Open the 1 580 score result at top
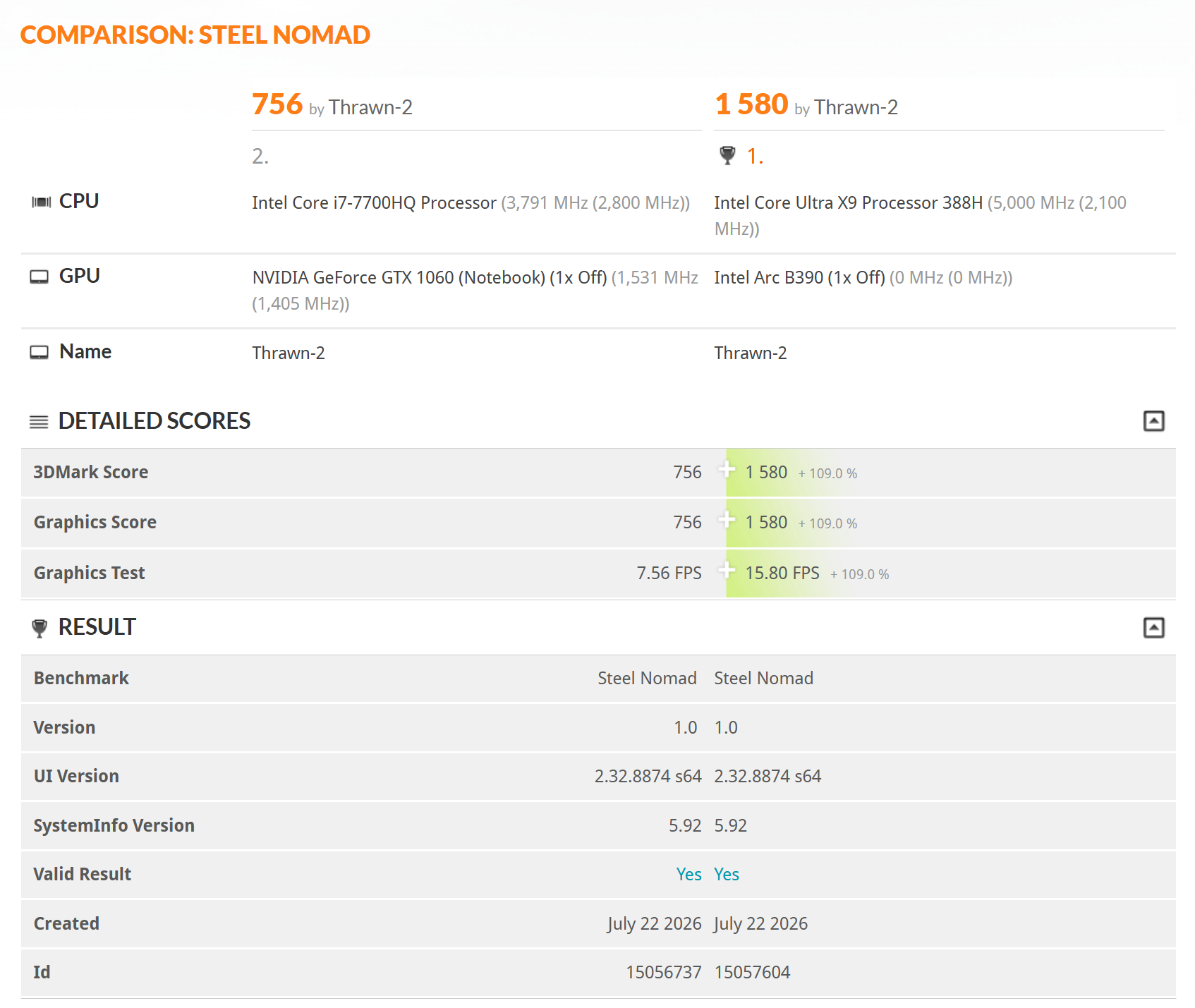Viewport: 1195px width, 1008px height. [x=751, y=104]
